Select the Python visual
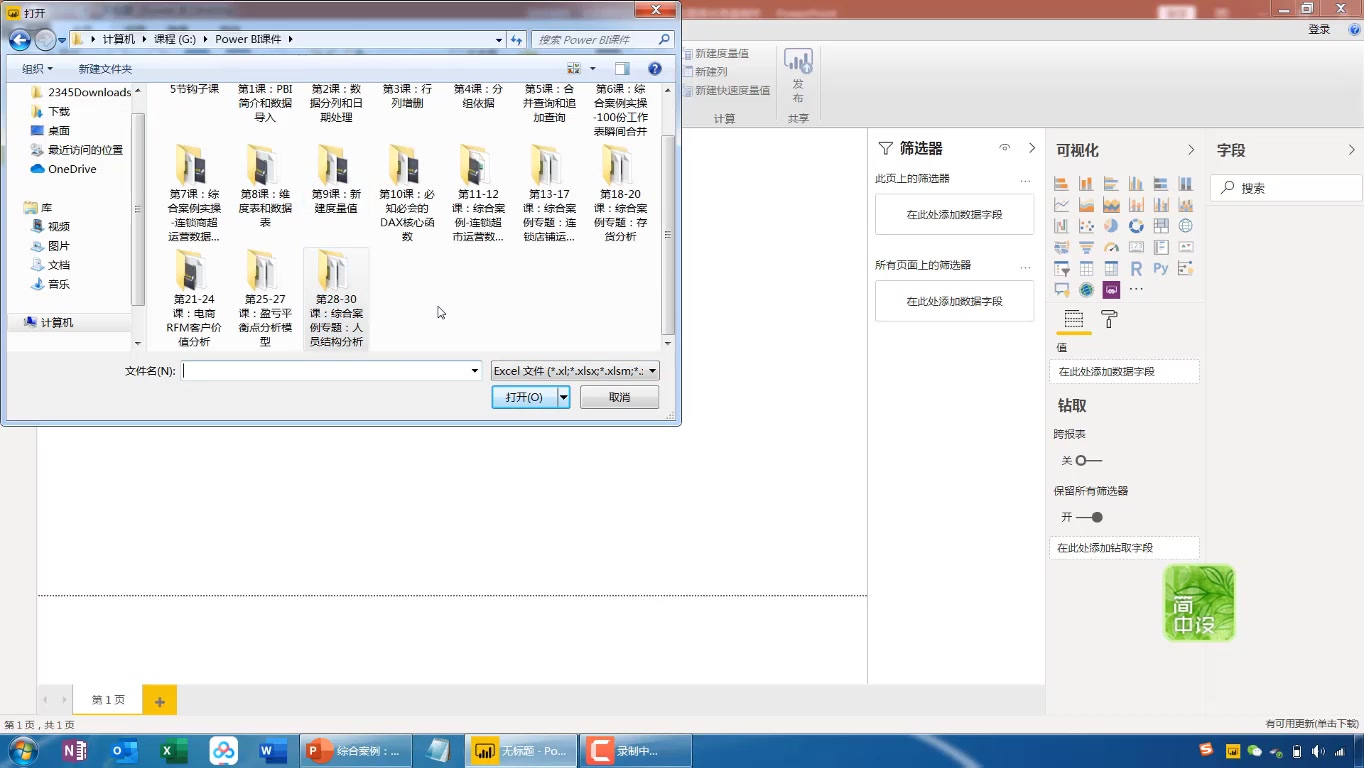This screenshot has height=768, width=1364. pyautogui.click(x=1161, y=268)
